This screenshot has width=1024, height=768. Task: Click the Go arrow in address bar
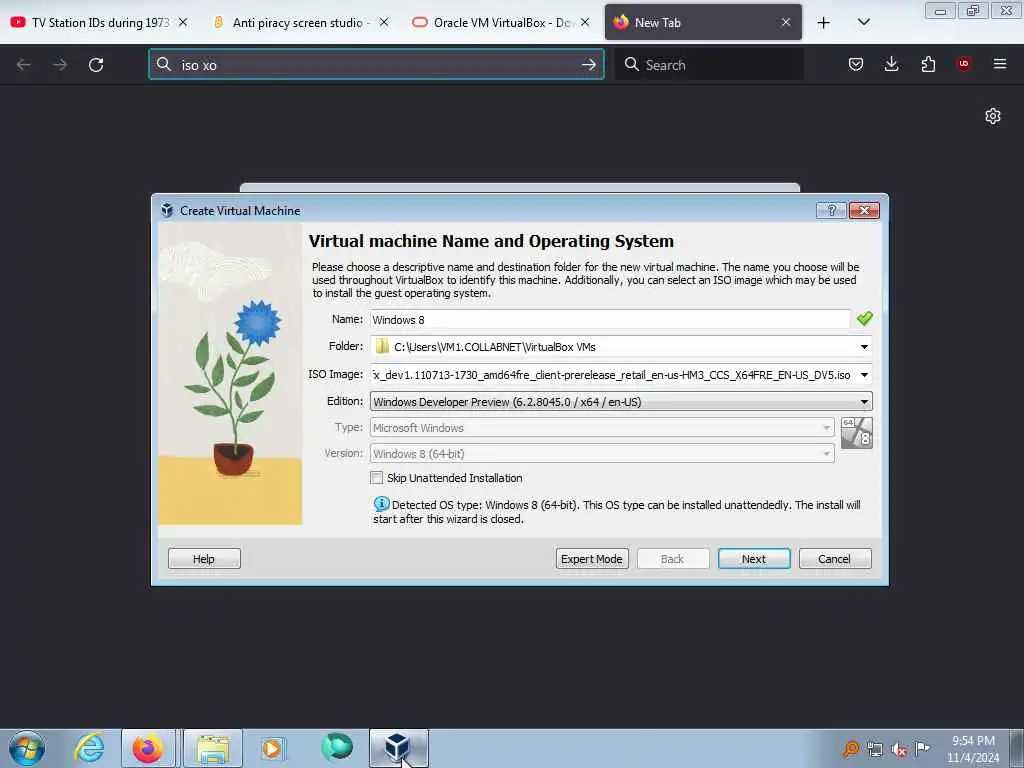[x=588, y=65]
